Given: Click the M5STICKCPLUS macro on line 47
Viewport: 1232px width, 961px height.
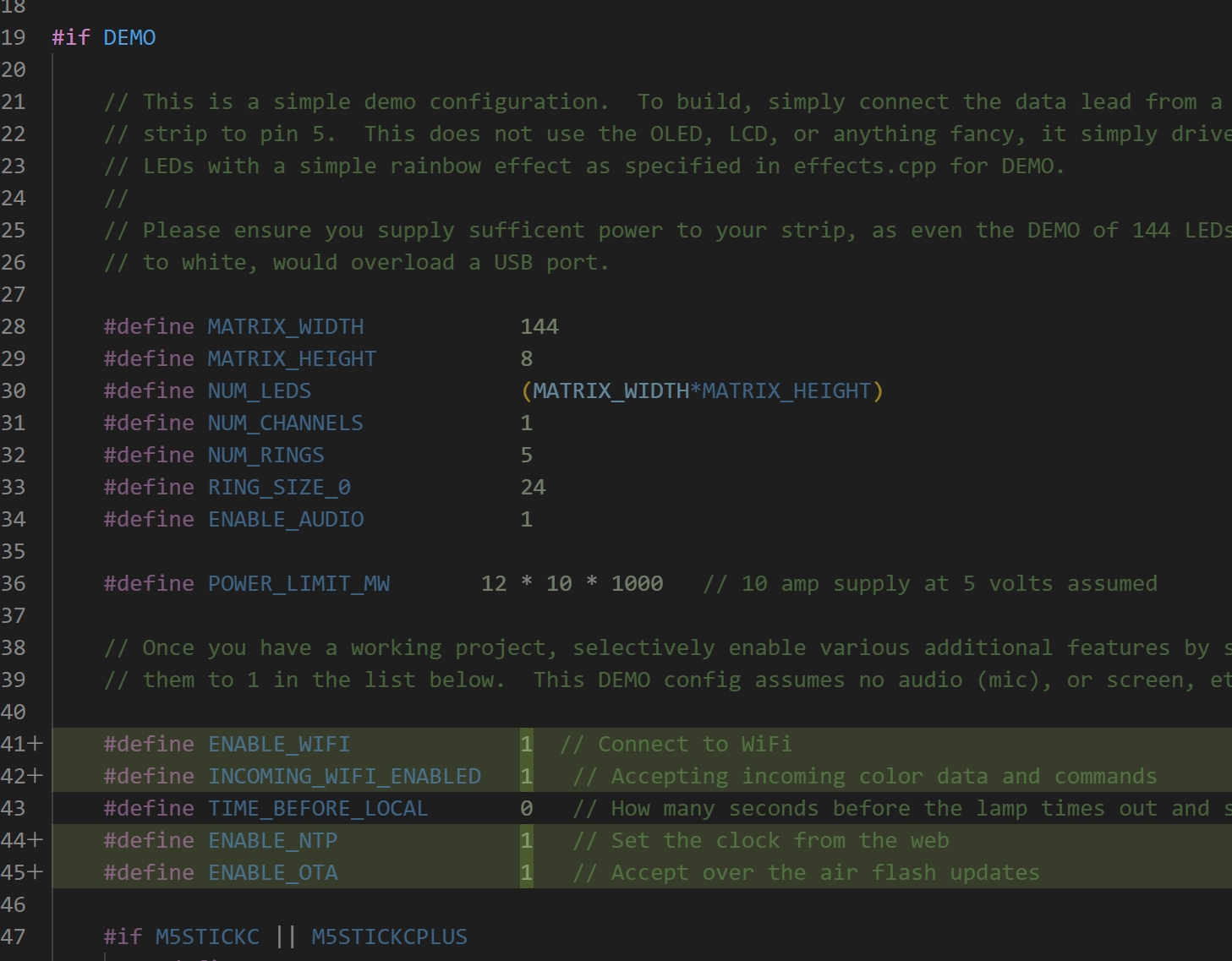Looking at the screenshot, I should tap(390, 937).
